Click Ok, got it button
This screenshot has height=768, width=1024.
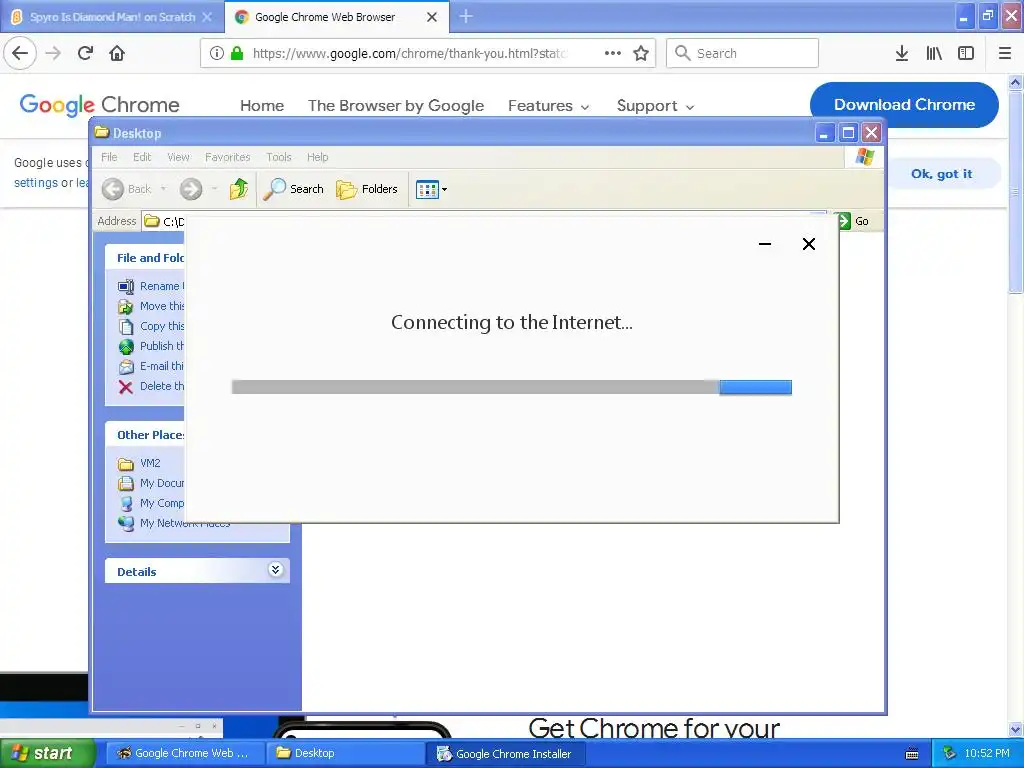point(941,174)
